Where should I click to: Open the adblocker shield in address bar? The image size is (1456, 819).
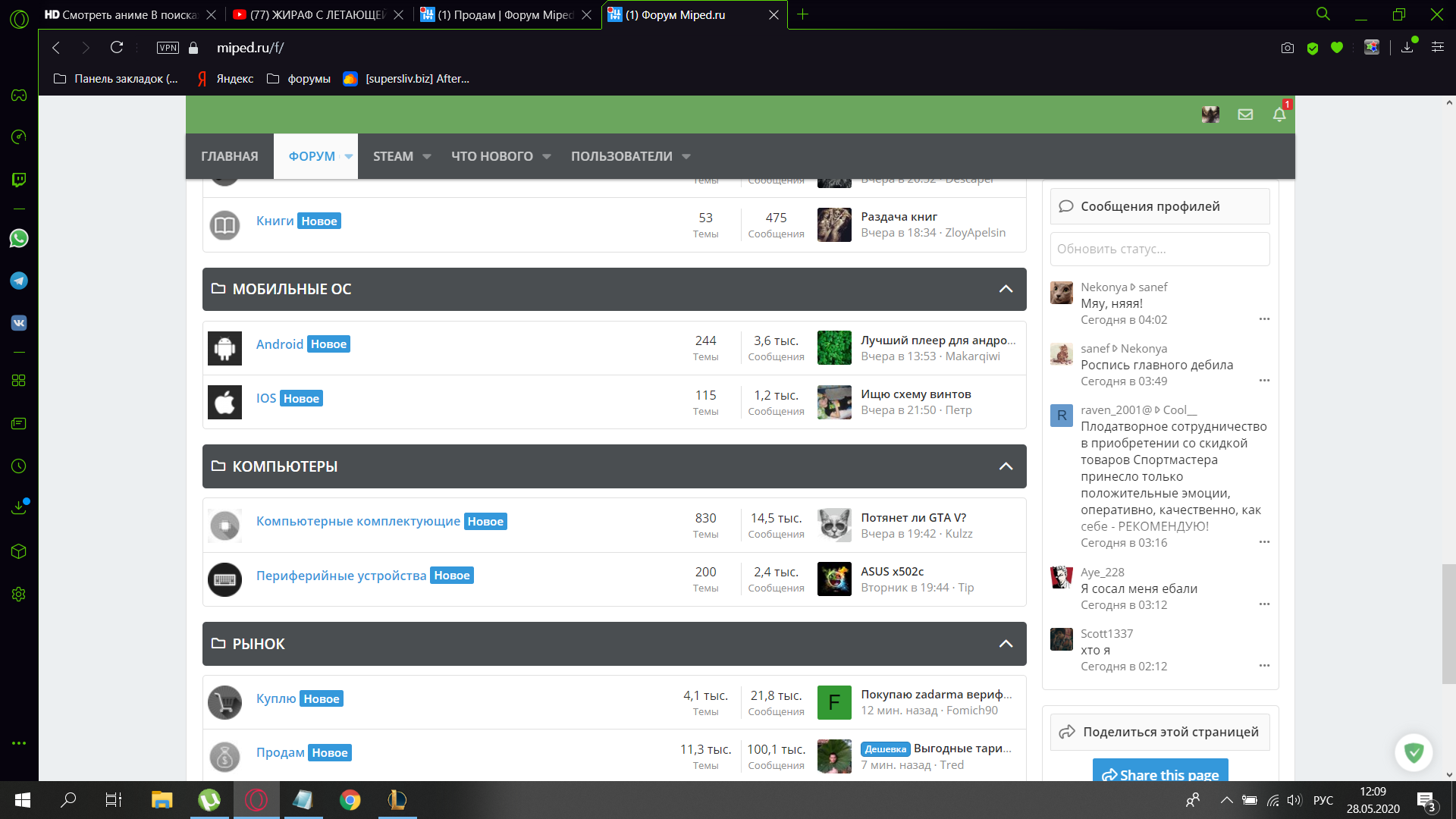coord(1313,48)
